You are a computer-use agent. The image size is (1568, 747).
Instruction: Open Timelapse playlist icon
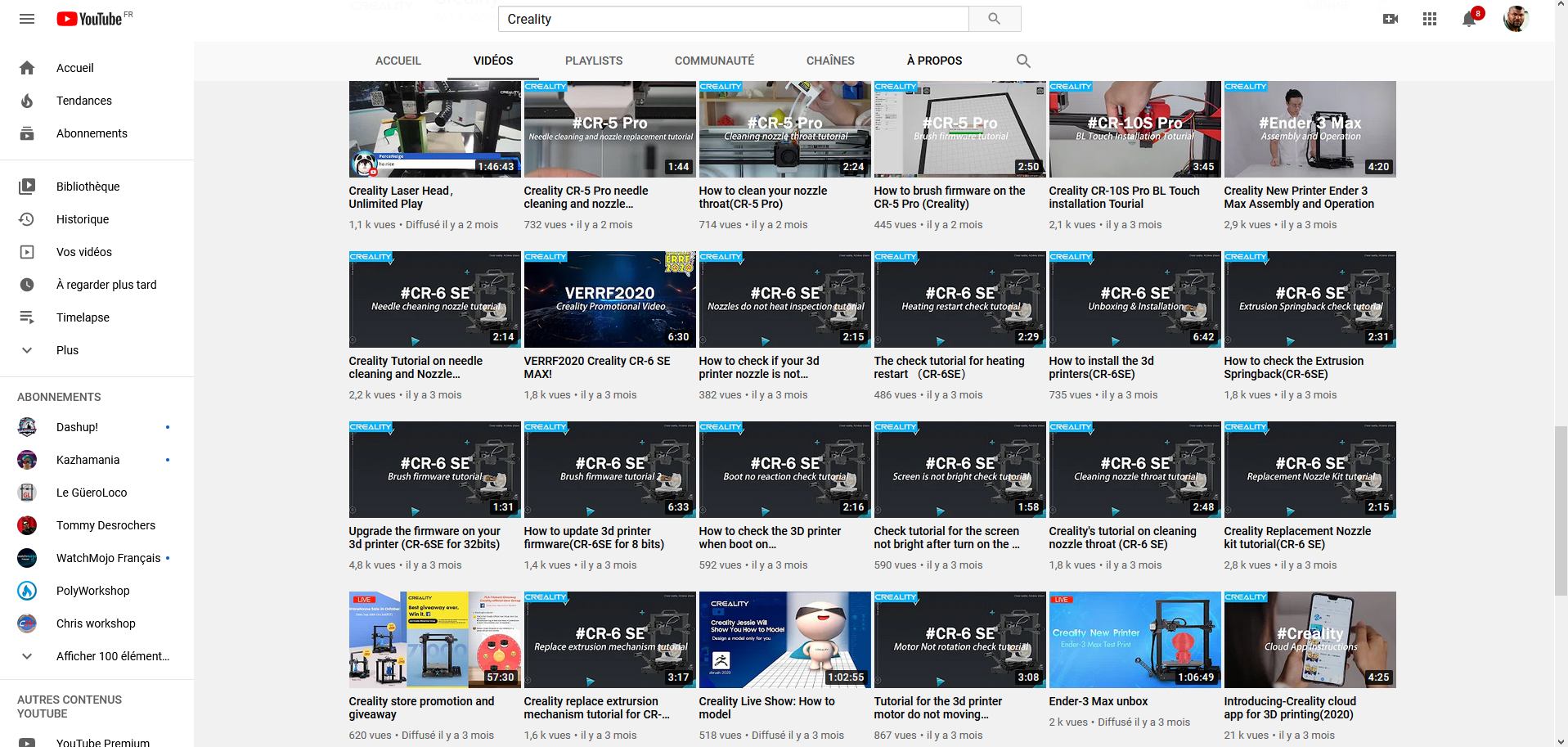(27, 317)
